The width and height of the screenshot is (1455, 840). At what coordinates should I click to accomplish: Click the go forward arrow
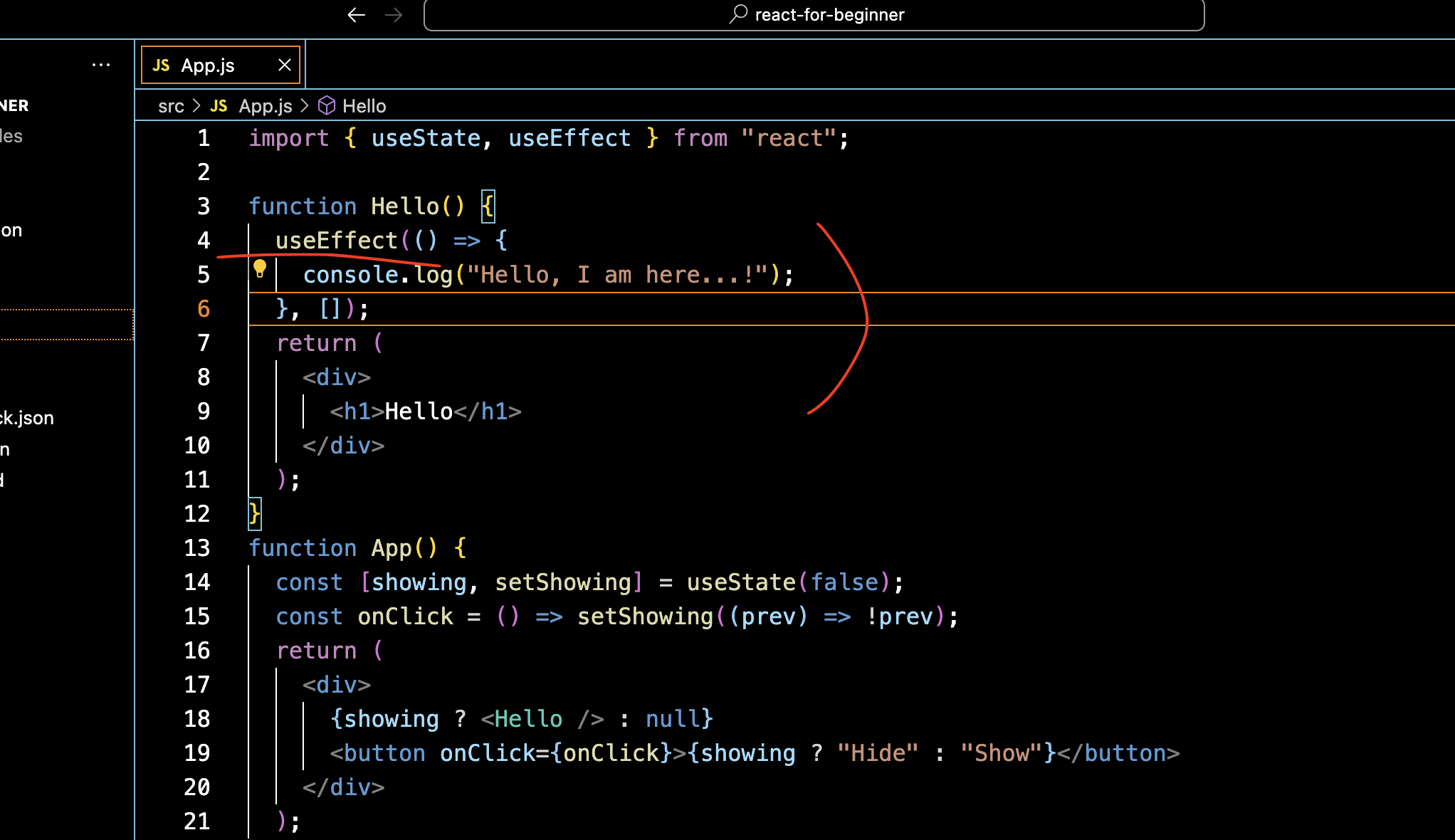pyautogui.click(x=394, y=15)
